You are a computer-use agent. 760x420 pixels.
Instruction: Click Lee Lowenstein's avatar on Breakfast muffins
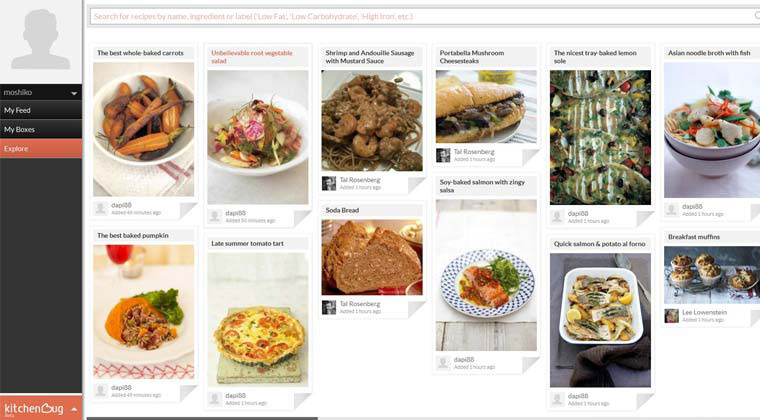pyautogui.click(x=671, y=316)
